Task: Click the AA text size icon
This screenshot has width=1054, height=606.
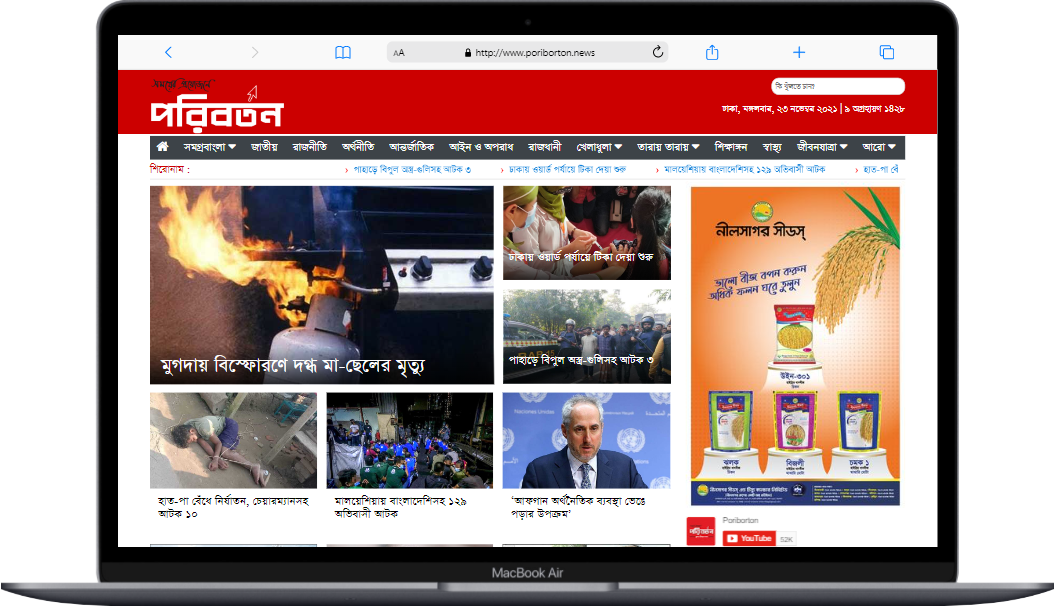Action: pos(399,51)
